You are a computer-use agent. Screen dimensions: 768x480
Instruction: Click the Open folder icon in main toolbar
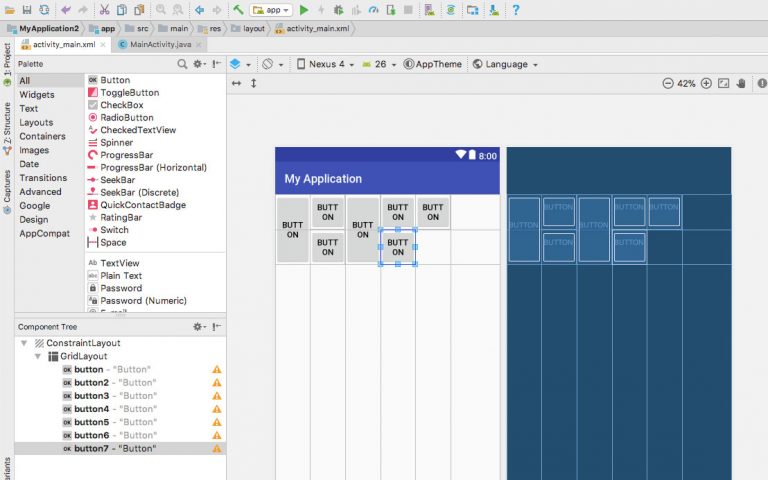coord(9,10)
